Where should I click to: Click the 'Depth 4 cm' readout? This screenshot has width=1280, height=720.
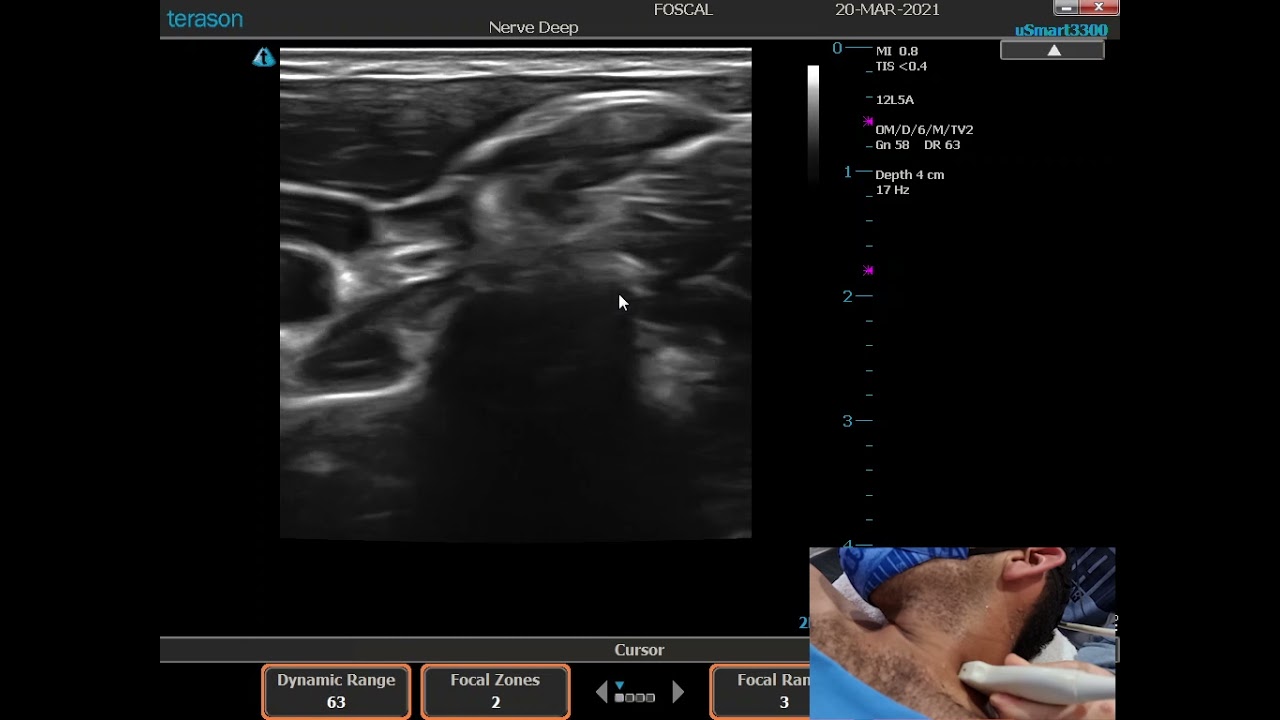click(x=910, y=175)
